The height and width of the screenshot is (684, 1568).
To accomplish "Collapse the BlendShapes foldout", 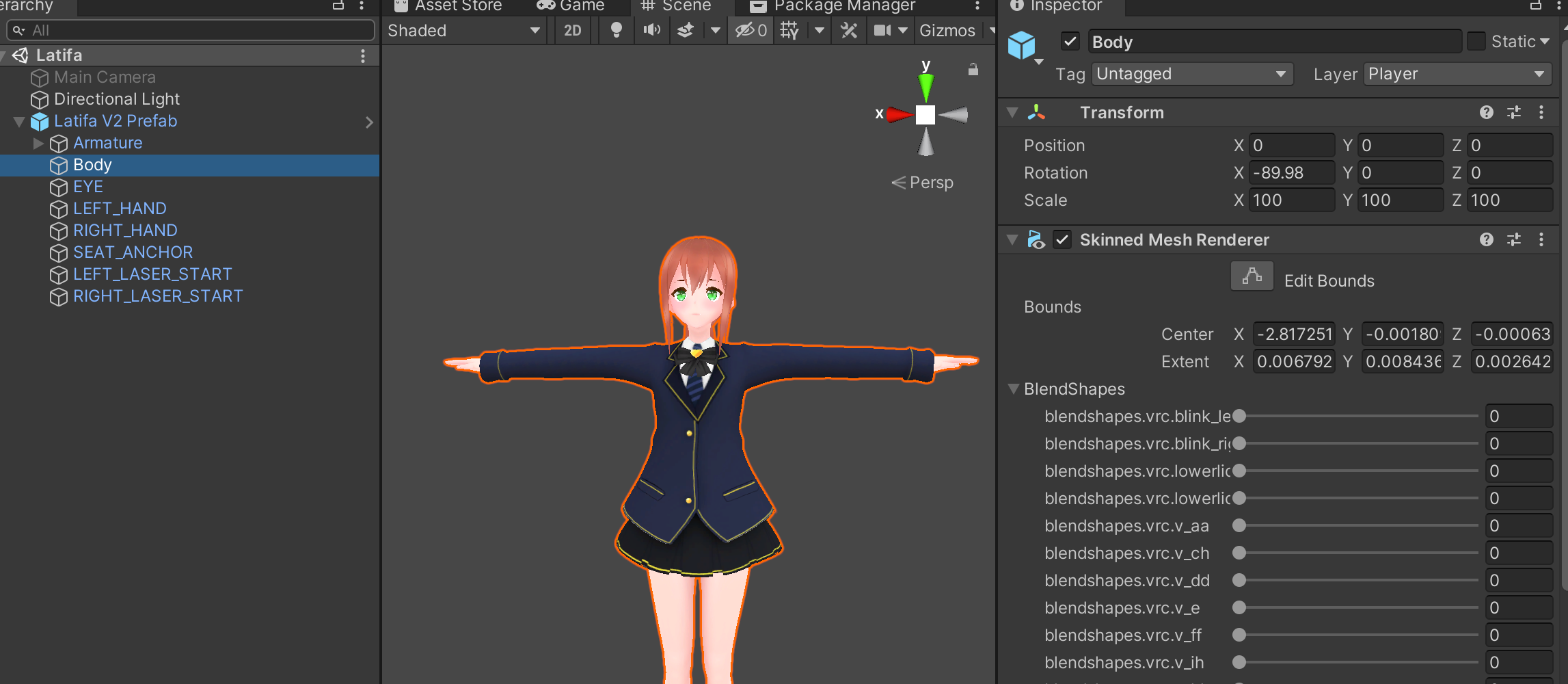I will (x=1014, y=389).
